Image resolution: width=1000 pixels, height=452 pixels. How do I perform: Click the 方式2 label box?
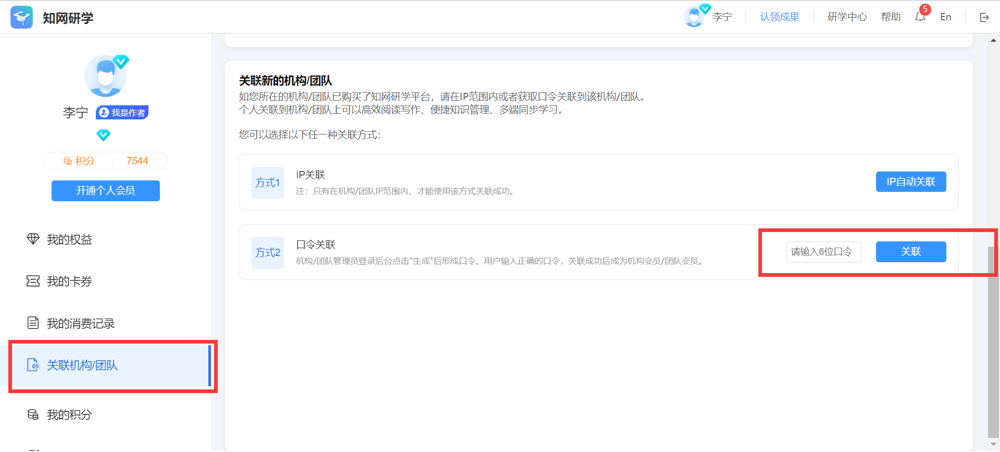(268, 253)
